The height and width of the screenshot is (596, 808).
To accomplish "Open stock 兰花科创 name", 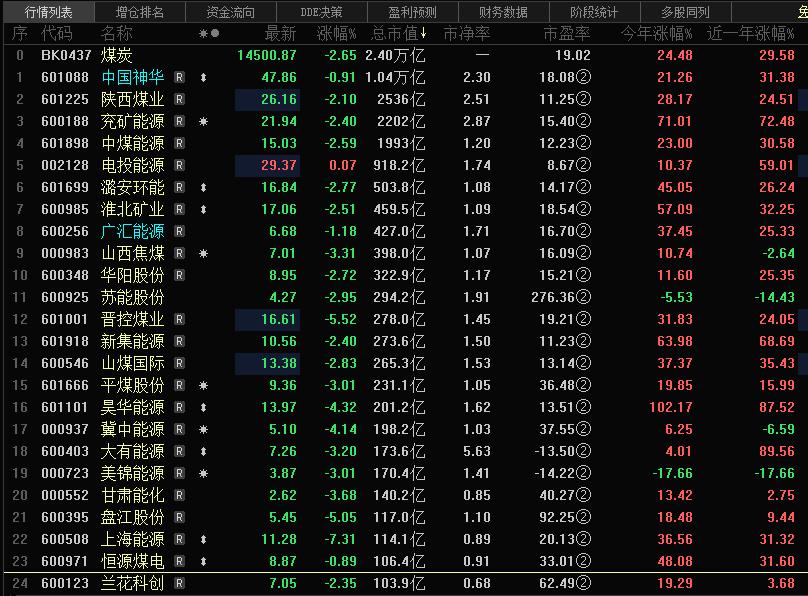I will [x=133, y=583].
